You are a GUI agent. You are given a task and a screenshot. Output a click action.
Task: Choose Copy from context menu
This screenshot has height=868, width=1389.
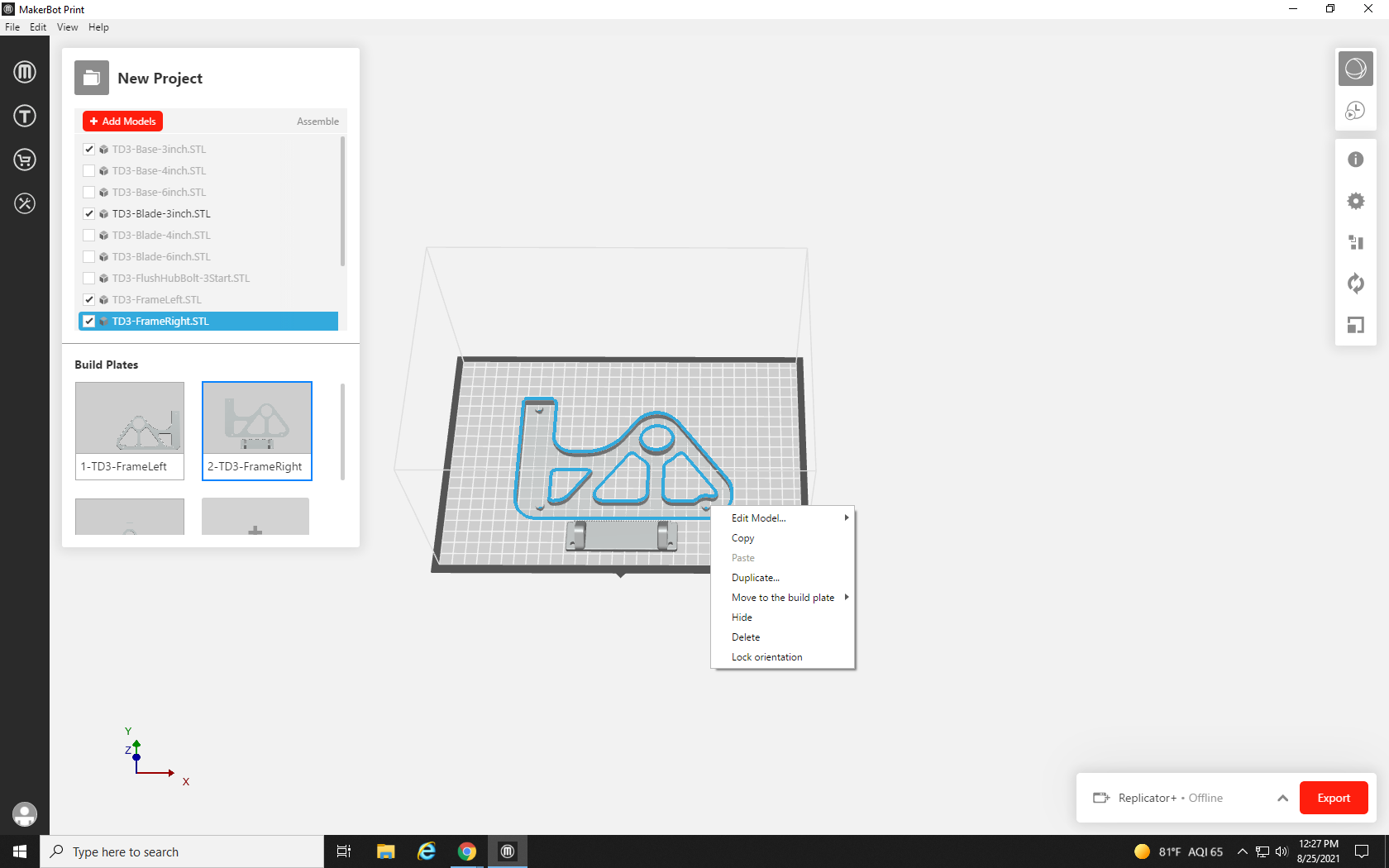click(783, 538)
